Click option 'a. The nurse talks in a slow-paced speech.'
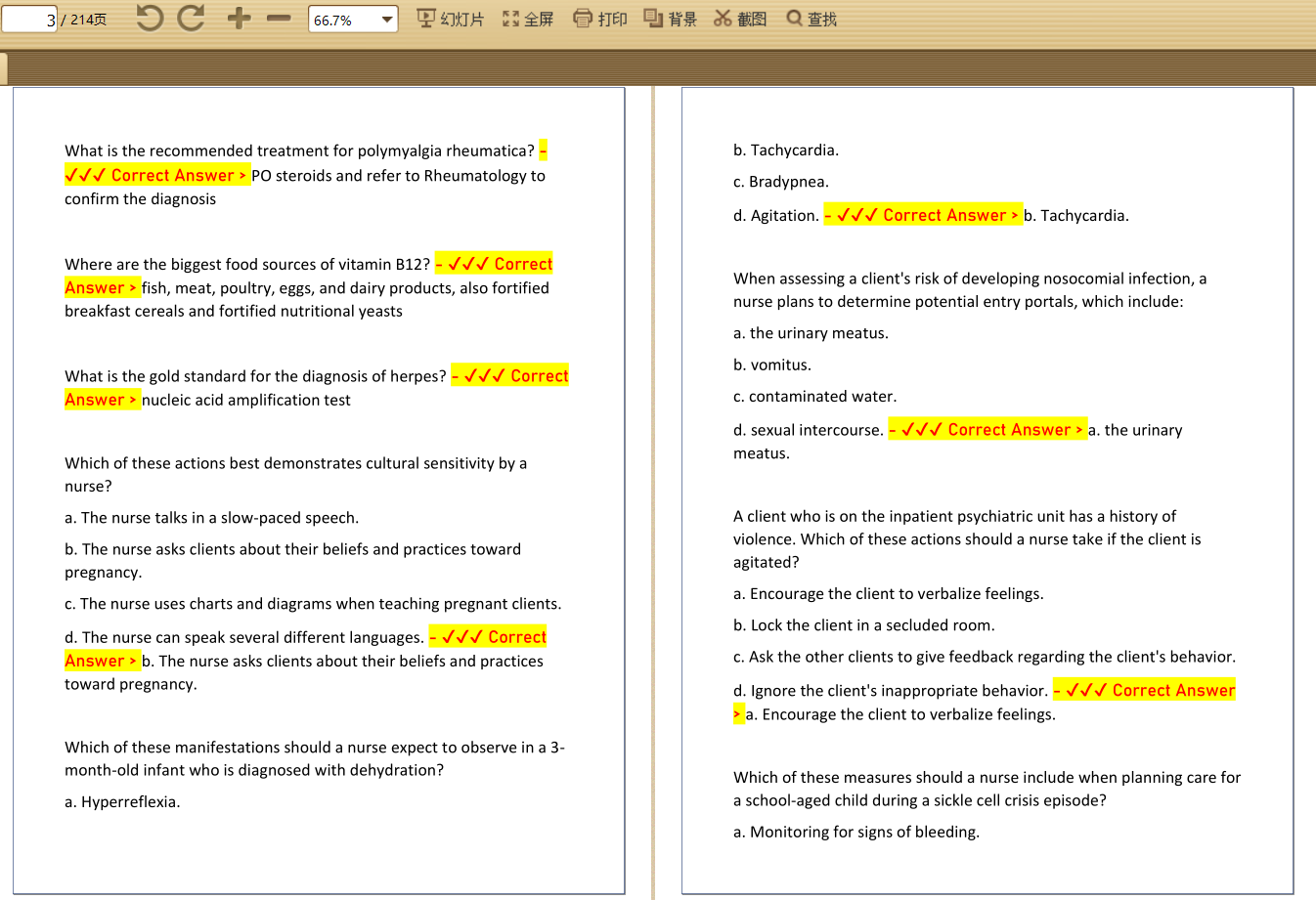The height and width of the screenshot is (900, 1316). (x=211, y=518)
